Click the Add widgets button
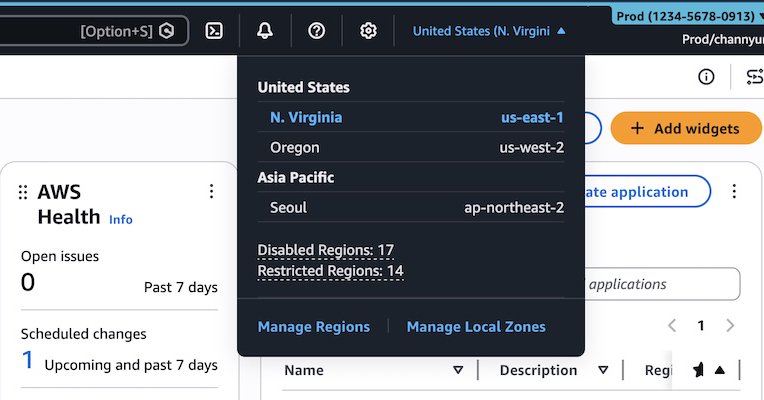Image resolution: width=764 pixels, height=400 pixels. (685, 128)
